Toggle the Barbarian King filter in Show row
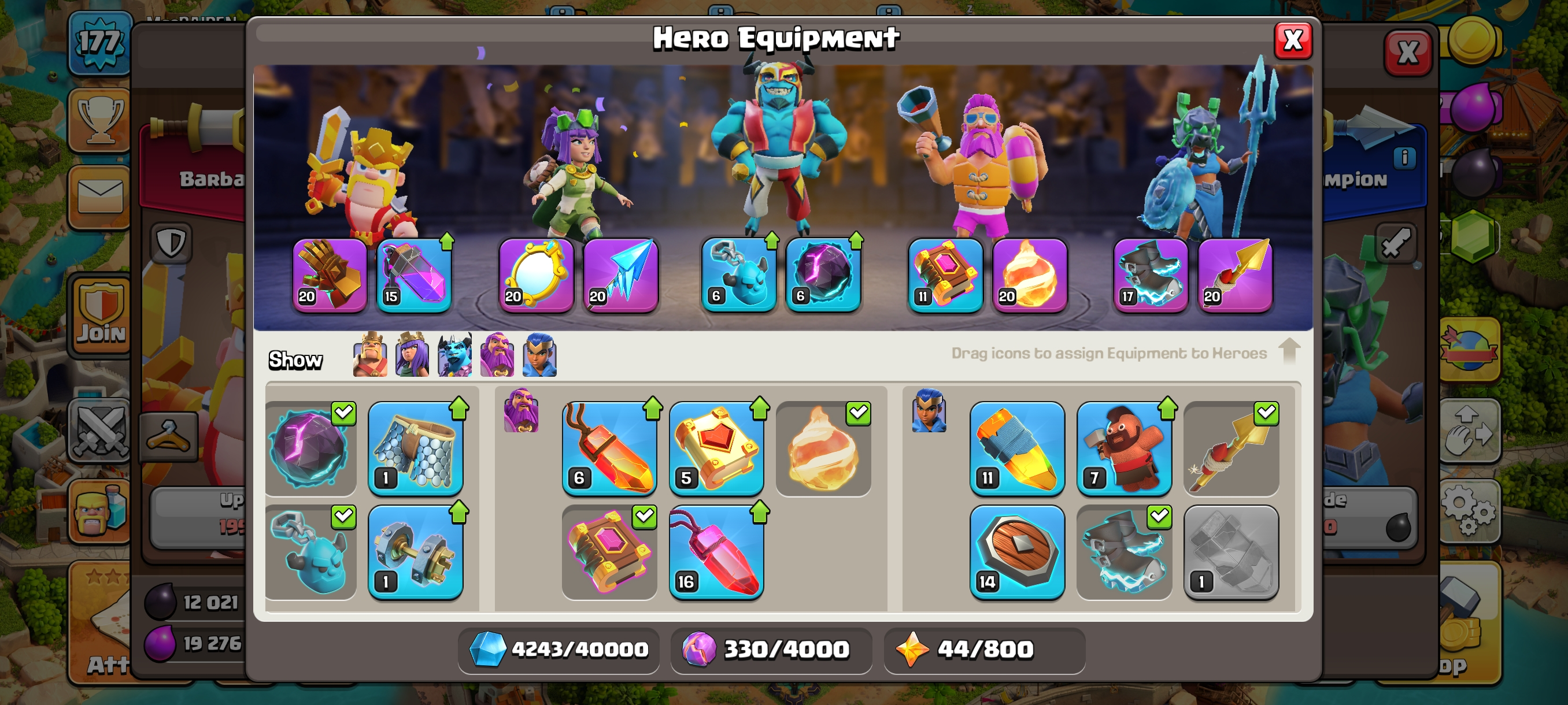The width and height of the screenshot is (1568, 705). click(370, 355)
